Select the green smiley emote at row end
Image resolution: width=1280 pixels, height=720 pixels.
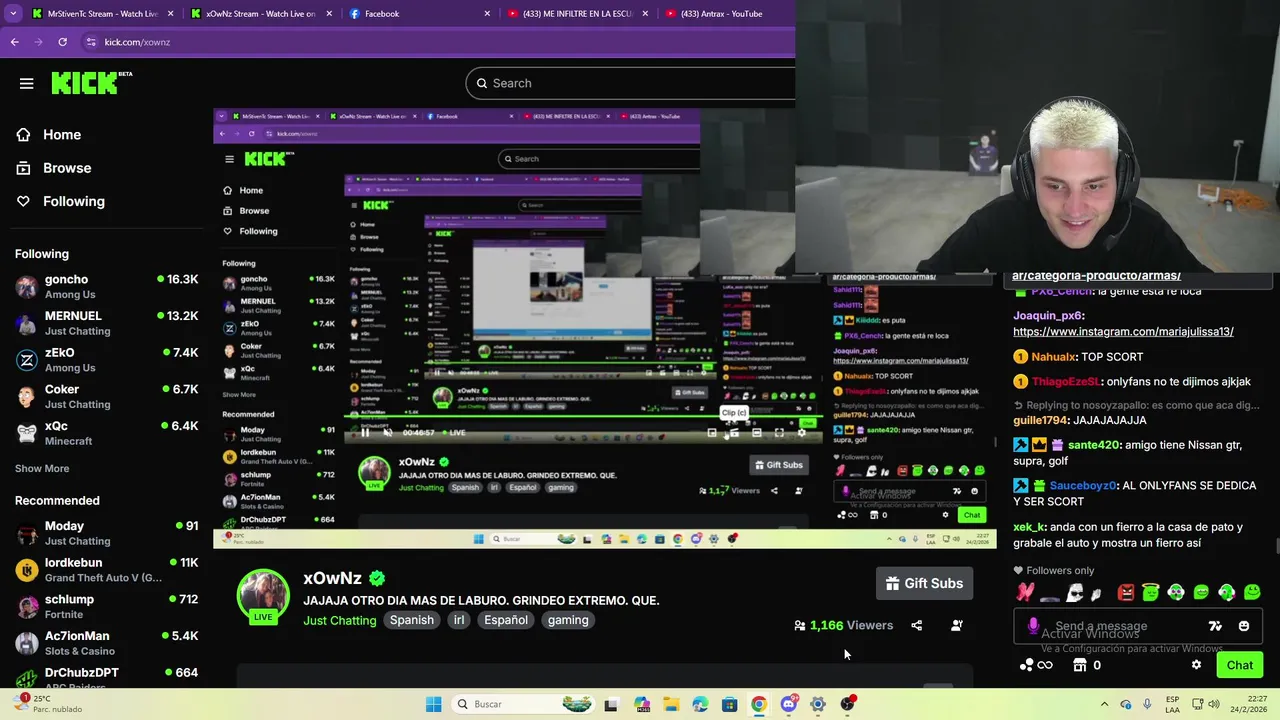[x=1252, y=592]
